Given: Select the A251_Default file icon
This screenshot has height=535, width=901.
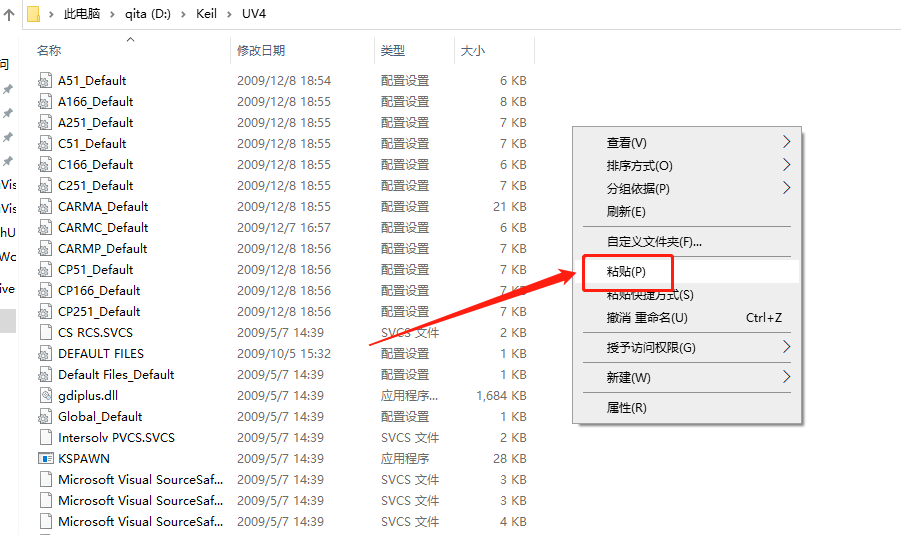Looking at the screenshot, I should (x=45, y=123).
